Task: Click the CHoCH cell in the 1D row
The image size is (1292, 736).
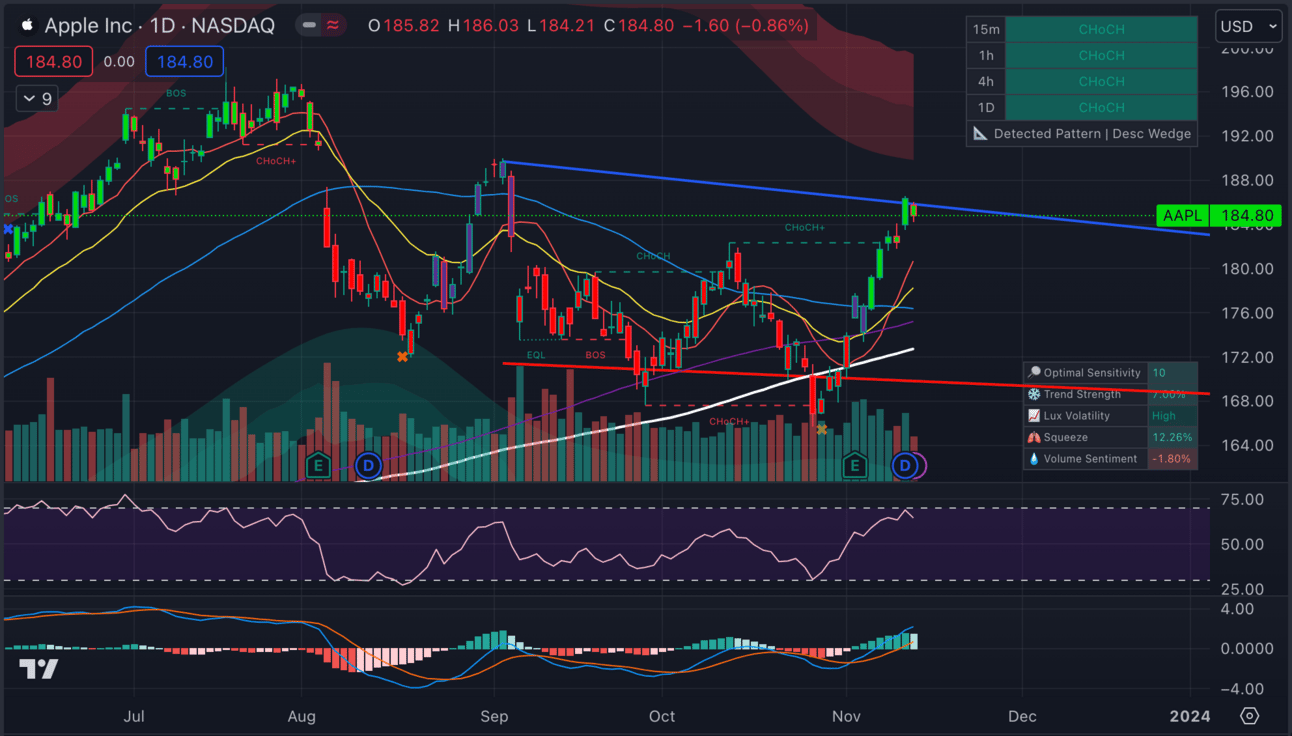Action: tap(1101, 108)
